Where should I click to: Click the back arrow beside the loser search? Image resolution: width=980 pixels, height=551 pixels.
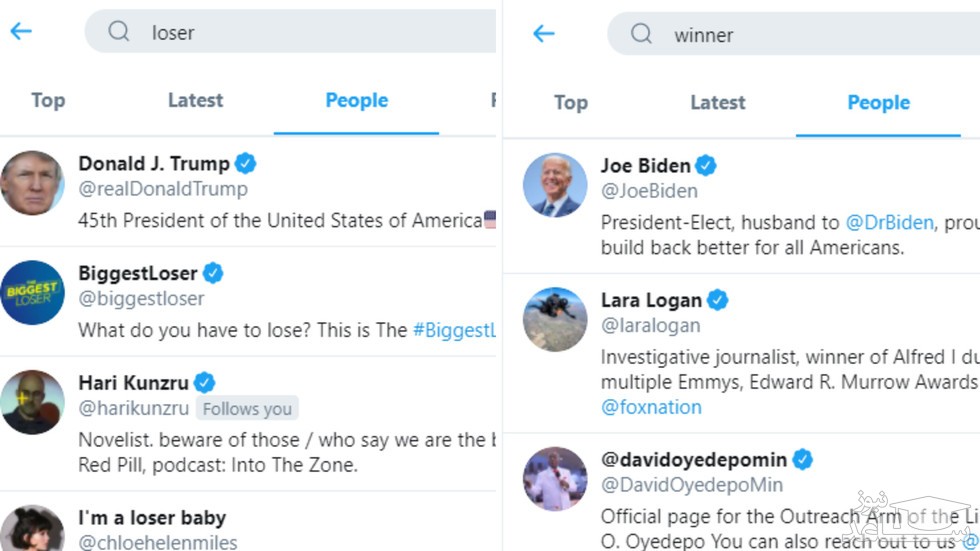21,31
